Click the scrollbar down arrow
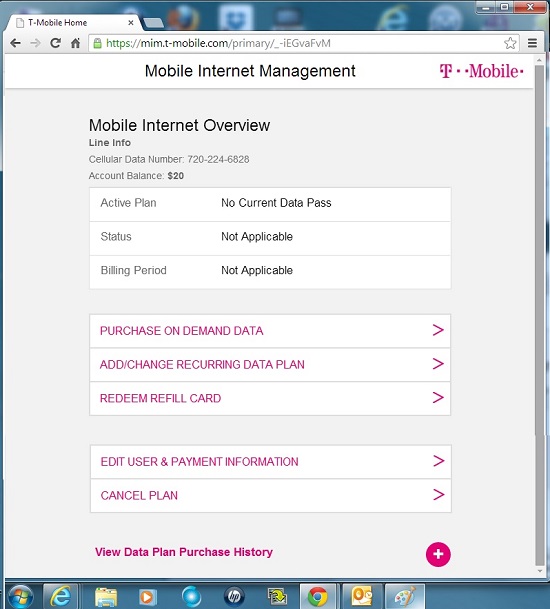 pyautogui.click(x=540, y=571)
